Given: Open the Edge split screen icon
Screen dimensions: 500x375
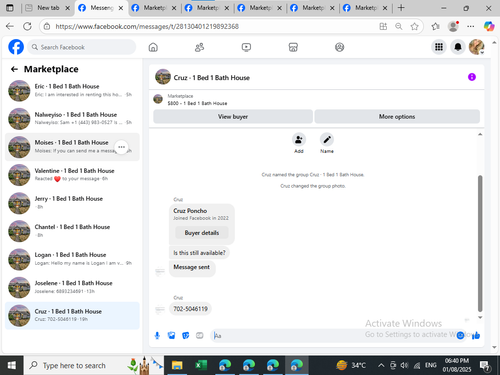Looking at the screenshot, I should pyautogui.click(x=383, y=26).
